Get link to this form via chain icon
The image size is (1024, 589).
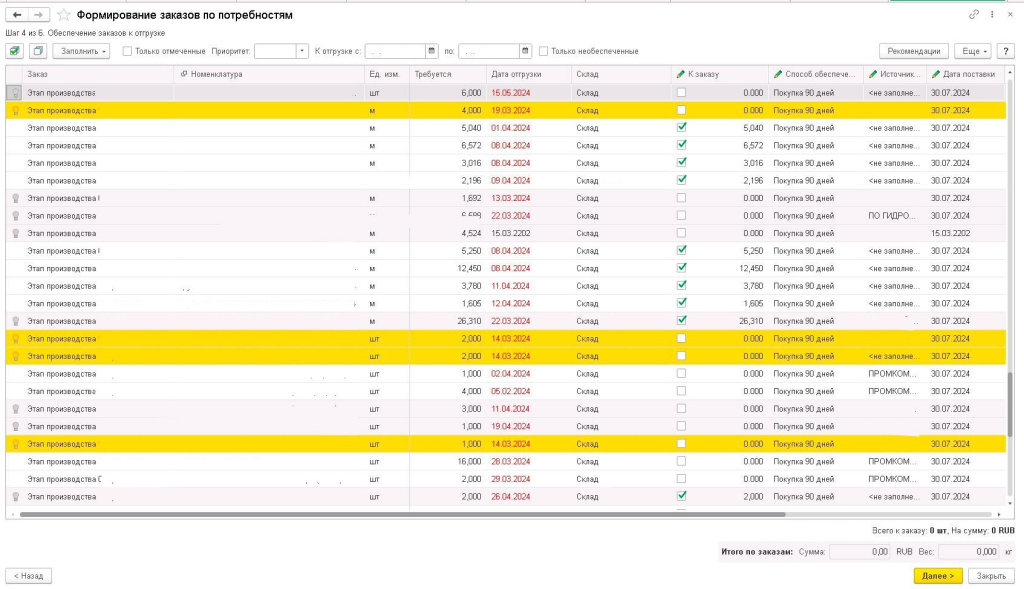click(974, 14)
